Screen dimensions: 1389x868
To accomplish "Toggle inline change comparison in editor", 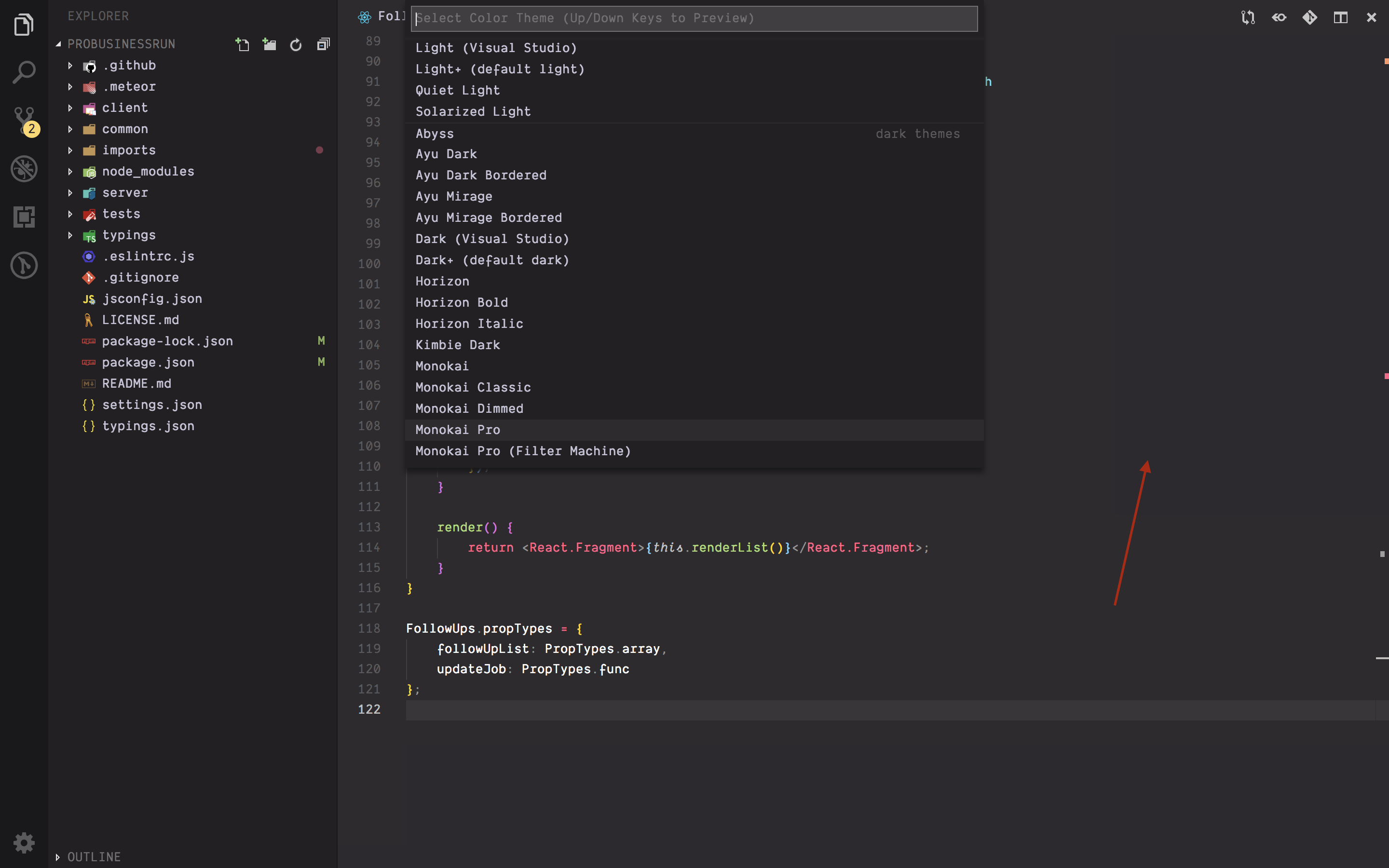I will click(1278, 17).
